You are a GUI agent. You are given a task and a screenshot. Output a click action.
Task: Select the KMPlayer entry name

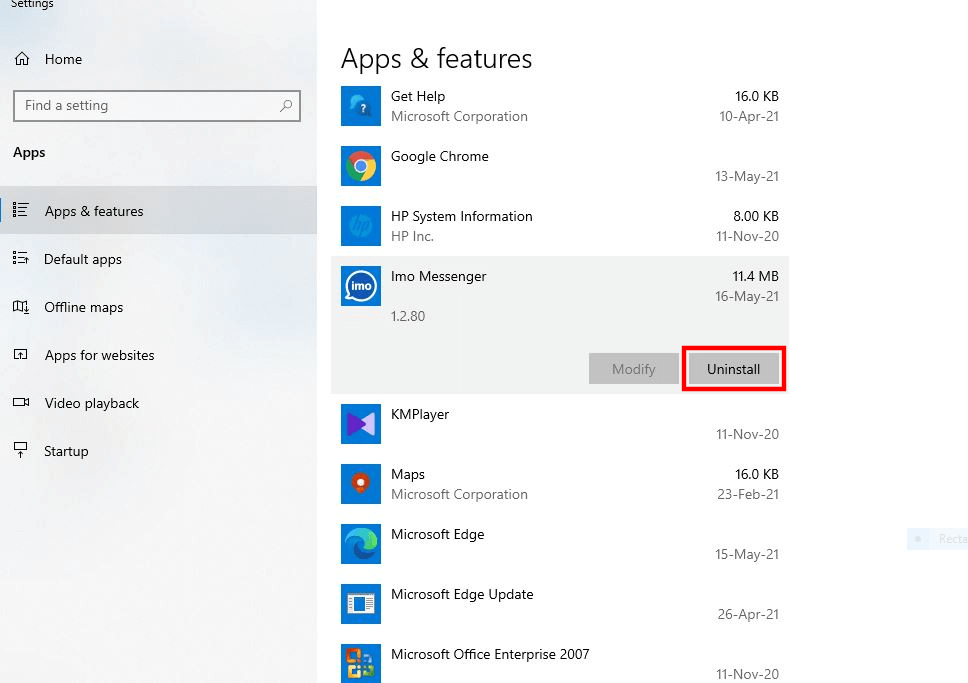[x=420, y=414]
